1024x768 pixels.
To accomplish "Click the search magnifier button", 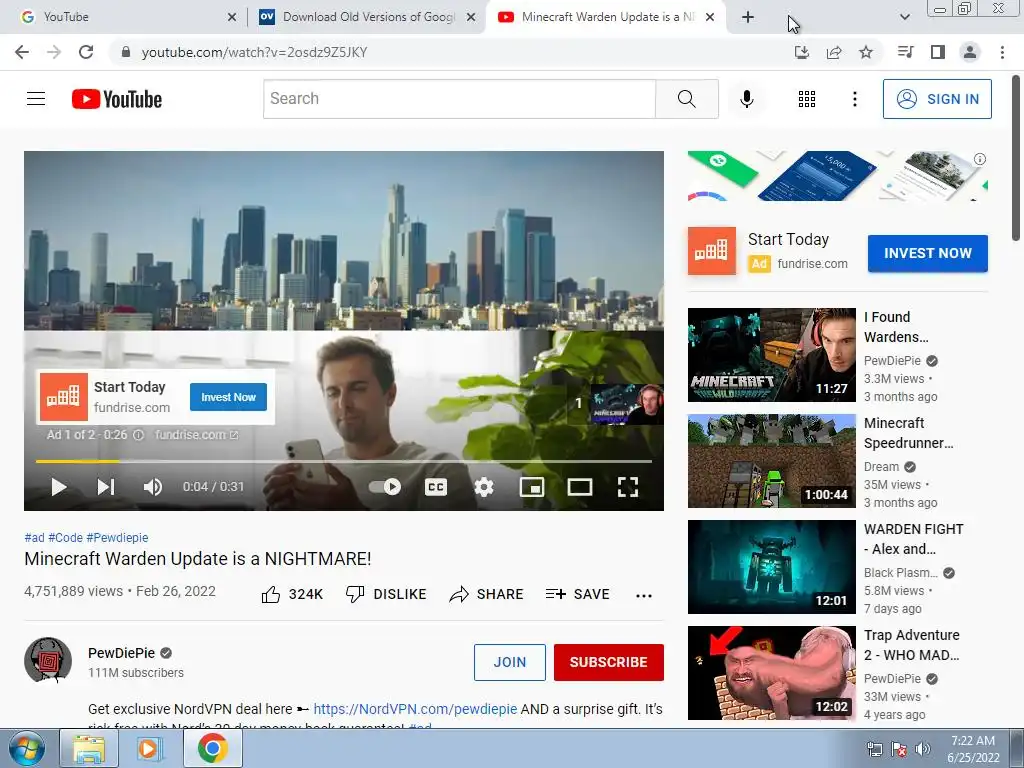I will (686, 99).
